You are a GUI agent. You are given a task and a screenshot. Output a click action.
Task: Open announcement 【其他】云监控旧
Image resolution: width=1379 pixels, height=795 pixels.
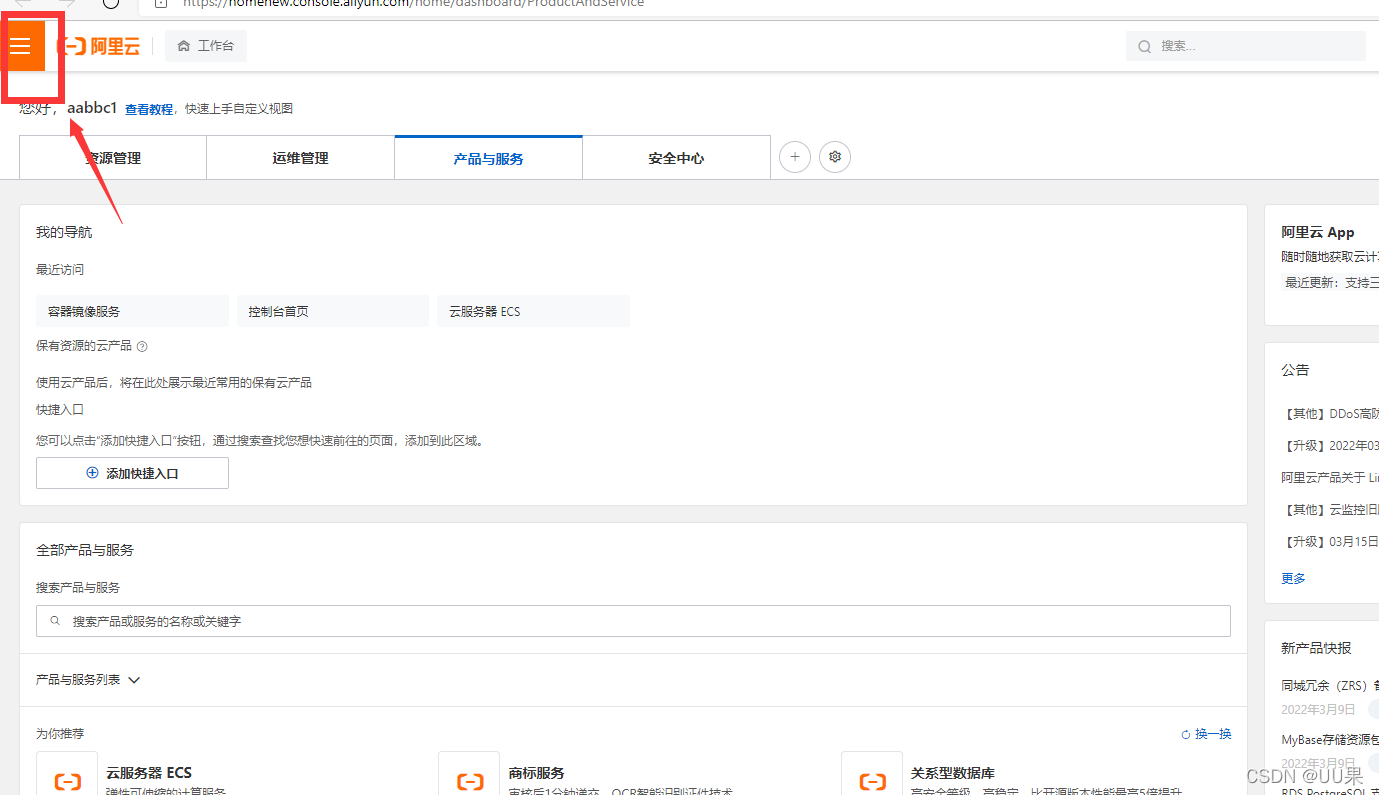coord(1330,509)
